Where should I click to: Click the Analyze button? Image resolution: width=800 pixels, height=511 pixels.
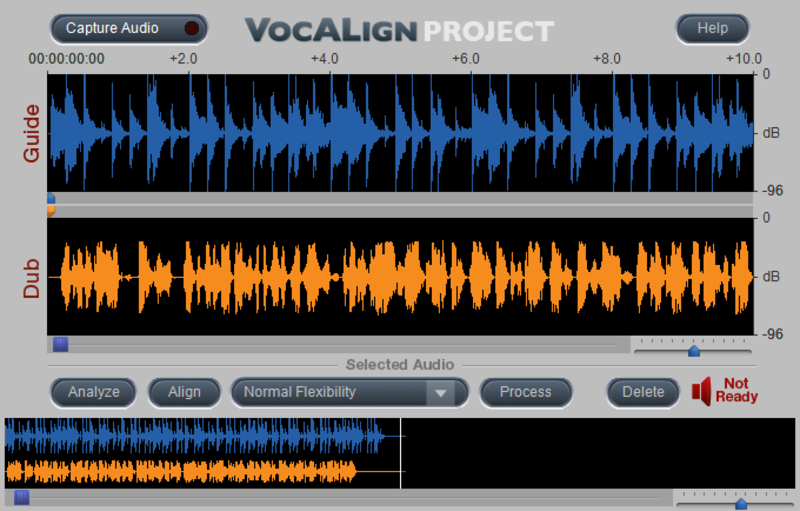[x=93, y=392]
